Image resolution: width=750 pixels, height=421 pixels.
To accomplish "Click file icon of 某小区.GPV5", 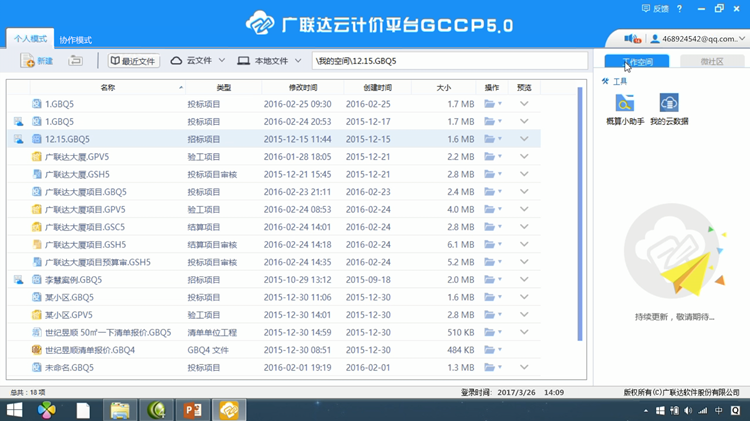I will 36,315.
